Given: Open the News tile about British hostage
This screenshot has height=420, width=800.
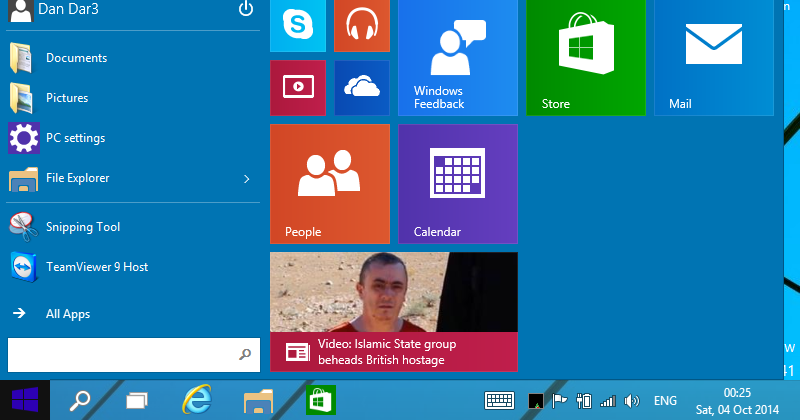Looking at the screenshot, I should [x=394, y=312].
